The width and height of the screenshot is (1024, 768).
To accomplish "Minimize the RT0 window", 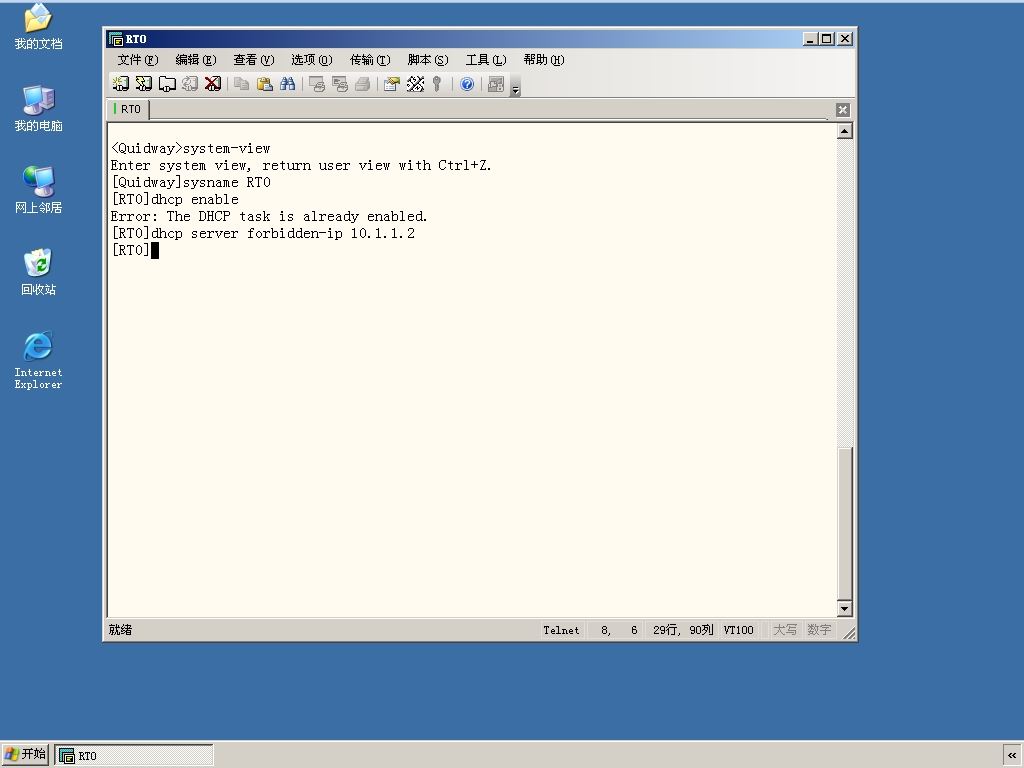I will coord(810,39).
